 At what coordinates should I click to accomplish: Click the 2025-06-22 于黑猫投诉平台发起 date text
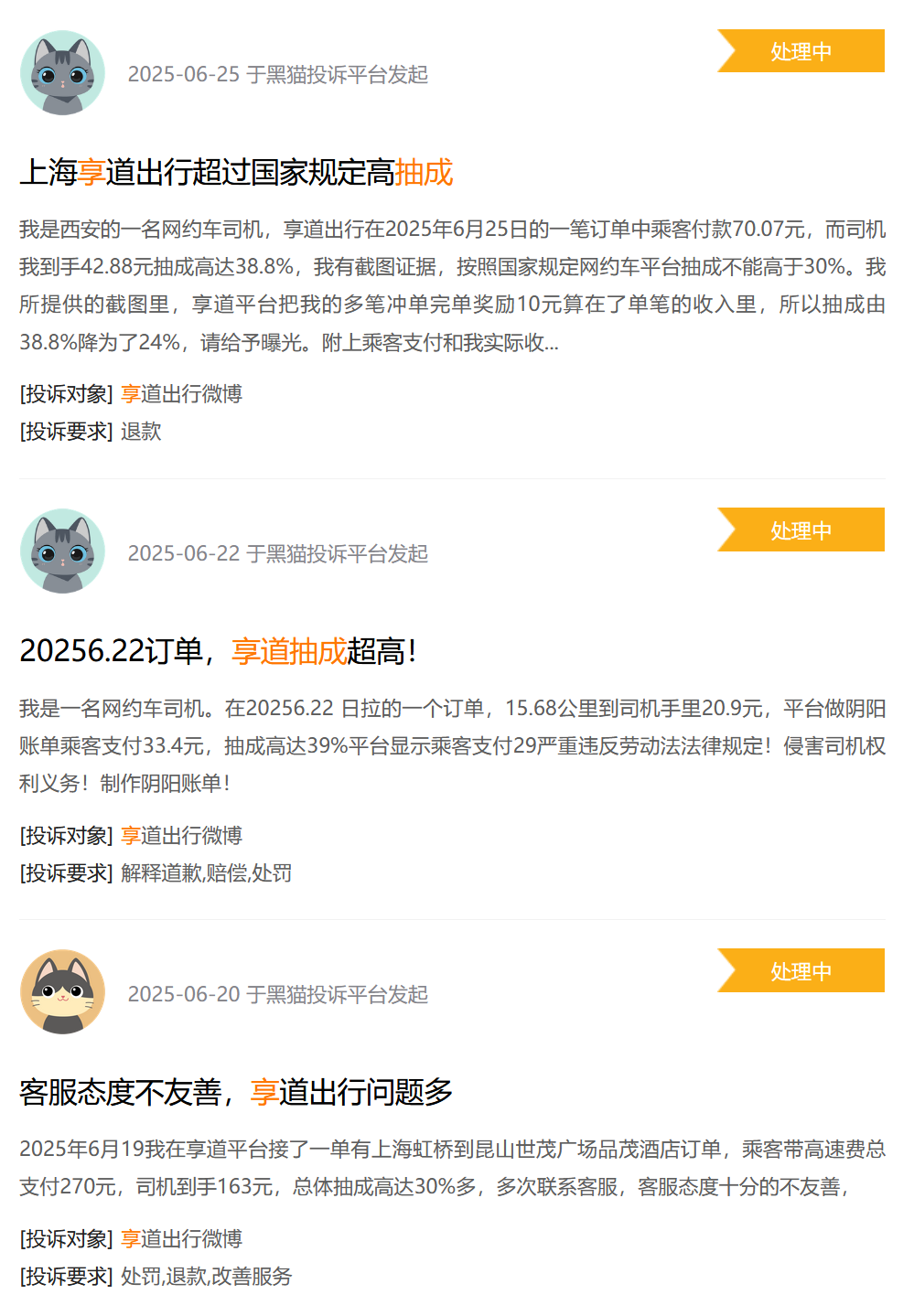pyautogui.click(x=278, y=553)
